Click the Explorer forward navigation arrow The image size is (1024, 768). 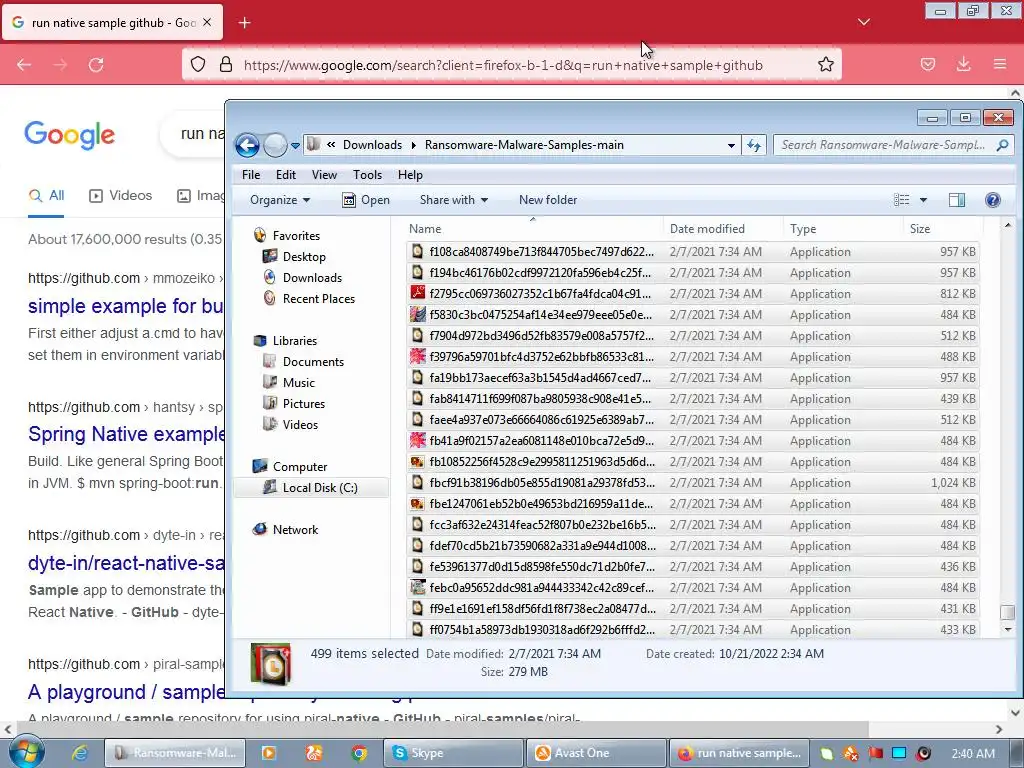click(275, 145)
